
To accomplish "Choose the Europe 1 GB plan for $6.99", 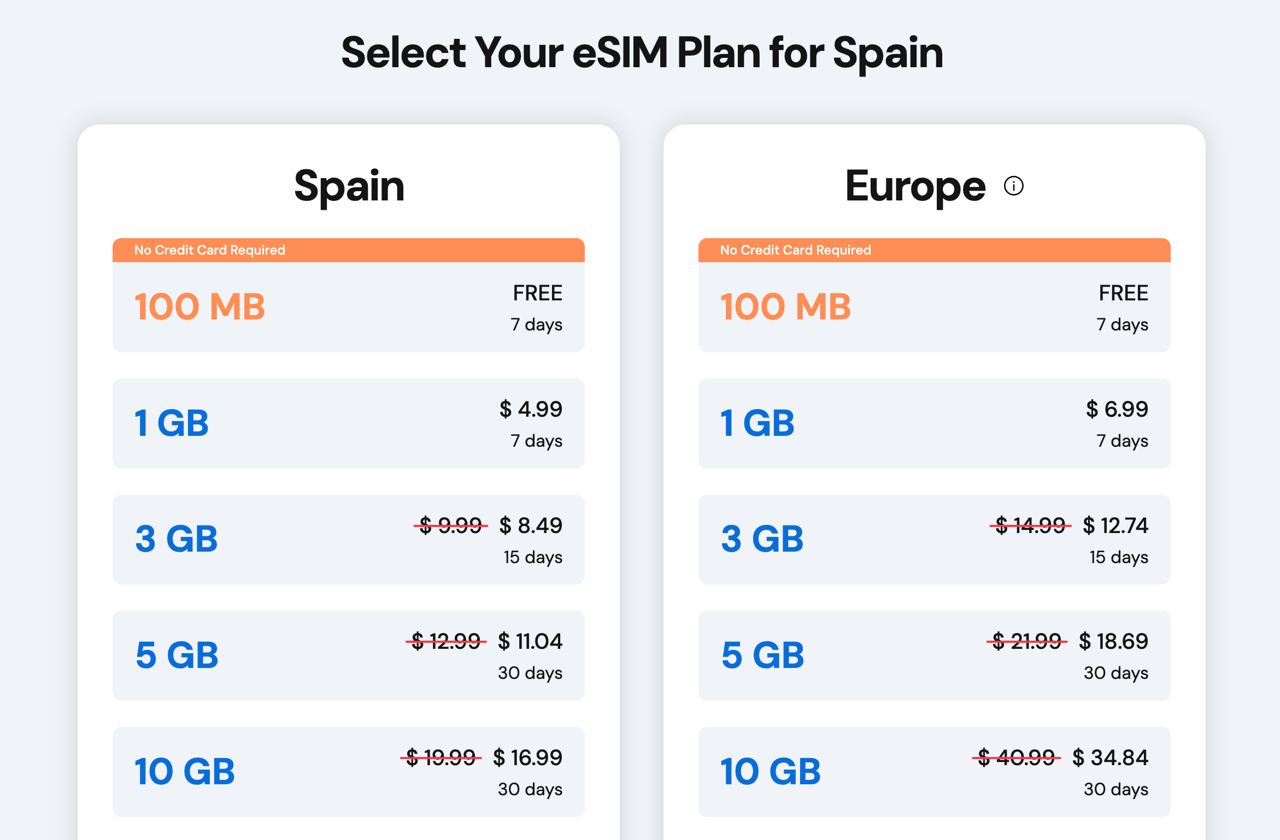I will point(934,423).
